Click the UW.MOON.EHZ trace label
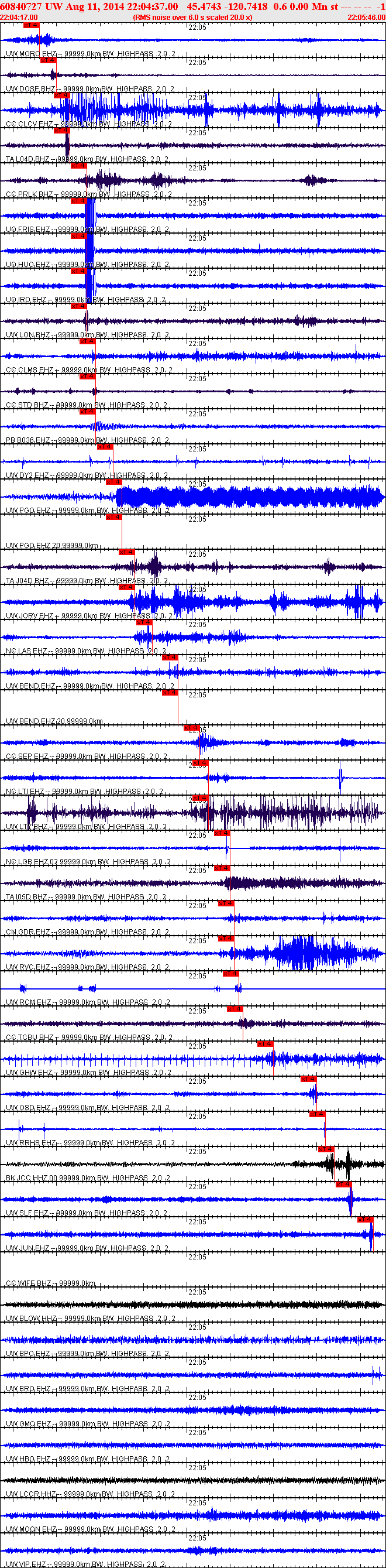Image resolution: width=386 pixels, height=1568 pixels. pos(91,1530)
